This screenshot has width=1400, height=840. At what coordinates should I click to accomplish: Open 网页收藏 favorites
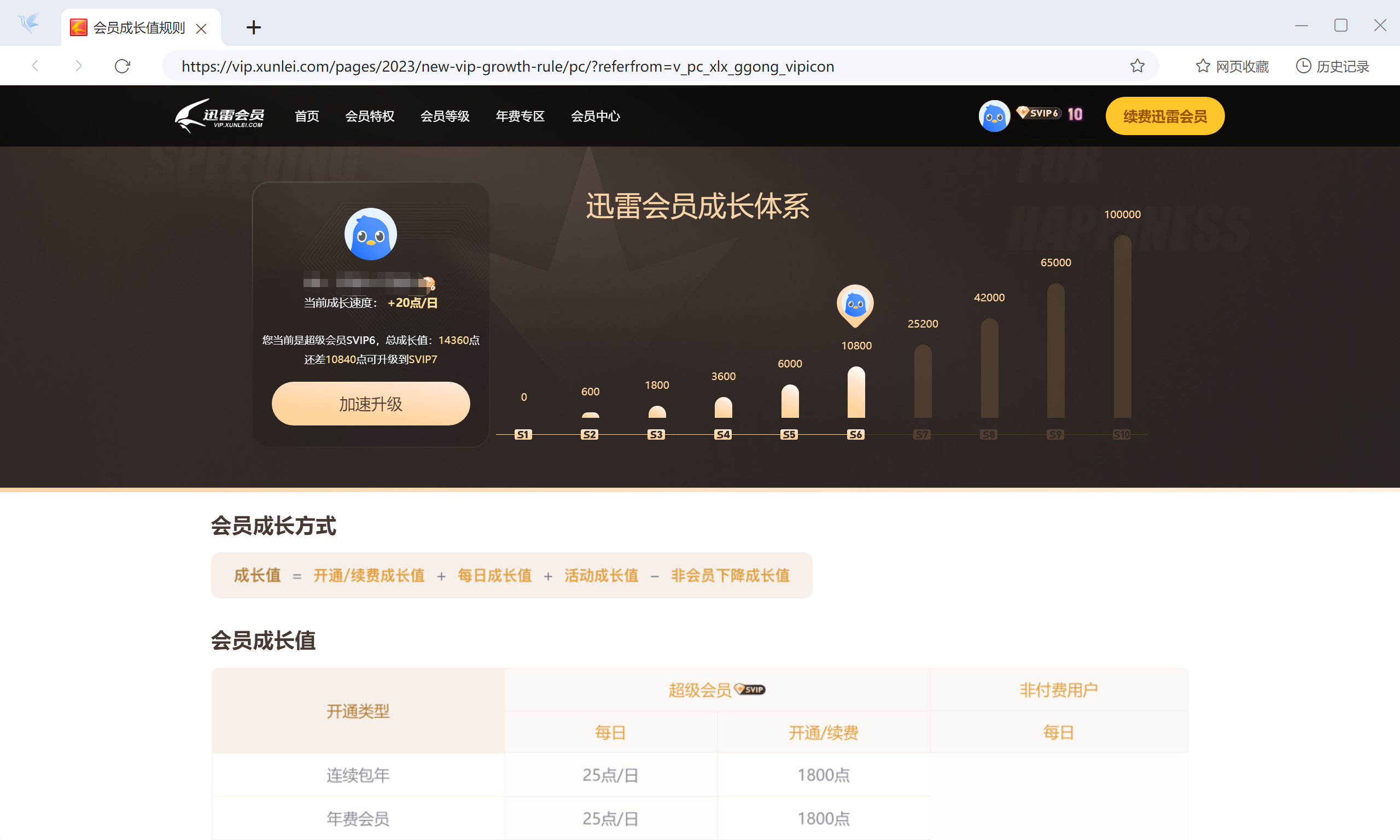1232,66
